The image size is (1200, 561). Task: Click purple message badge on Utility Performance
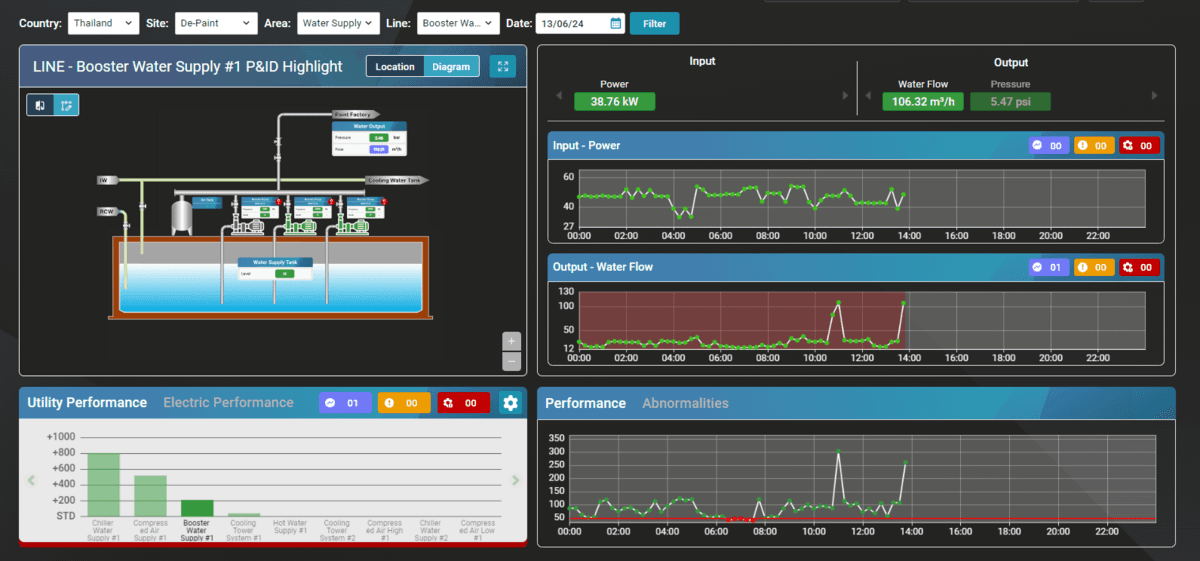(x=345, y=403)
